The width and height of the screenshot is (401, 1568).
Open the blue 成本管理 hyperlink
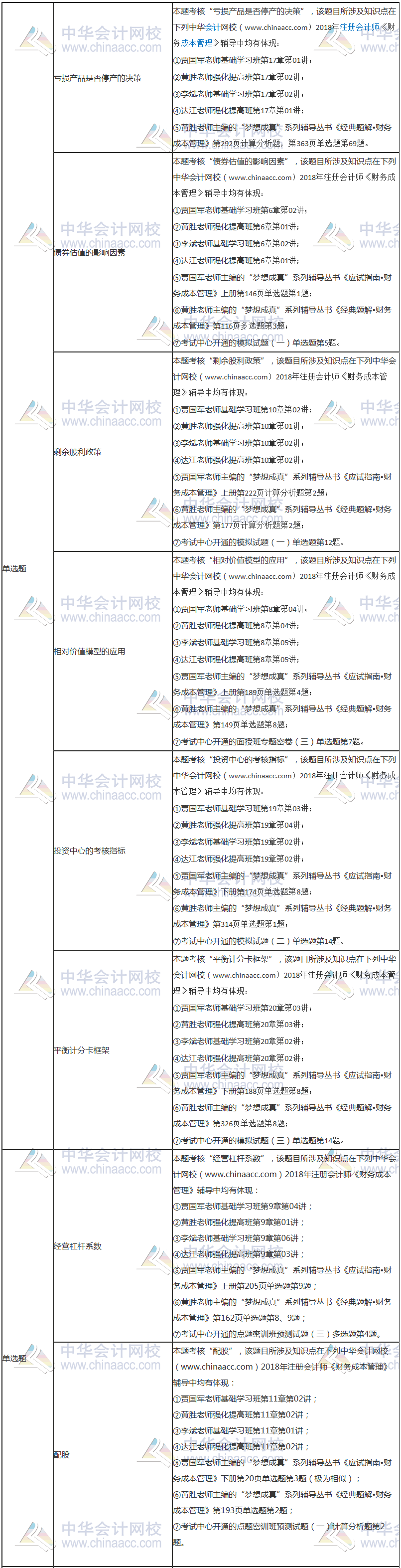197,43
